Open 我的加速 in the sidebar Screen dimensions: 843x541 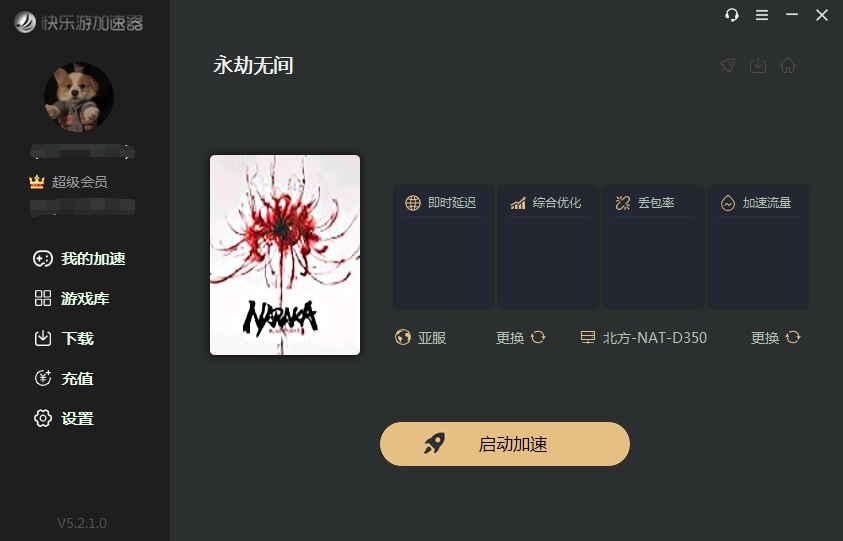(x=79, y=259)
